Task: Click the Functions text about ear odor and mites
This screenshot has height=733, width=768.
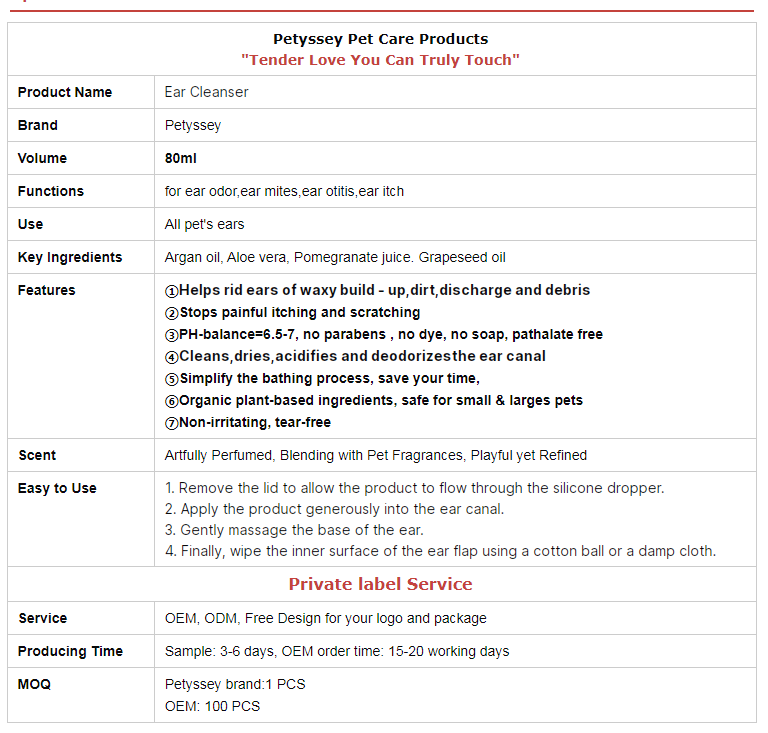Action: pos(284,191)
